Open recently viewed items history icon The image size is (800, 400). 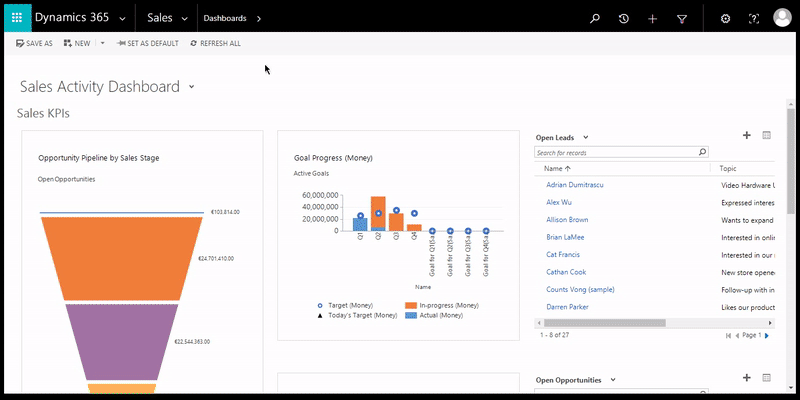click(624, 18)
